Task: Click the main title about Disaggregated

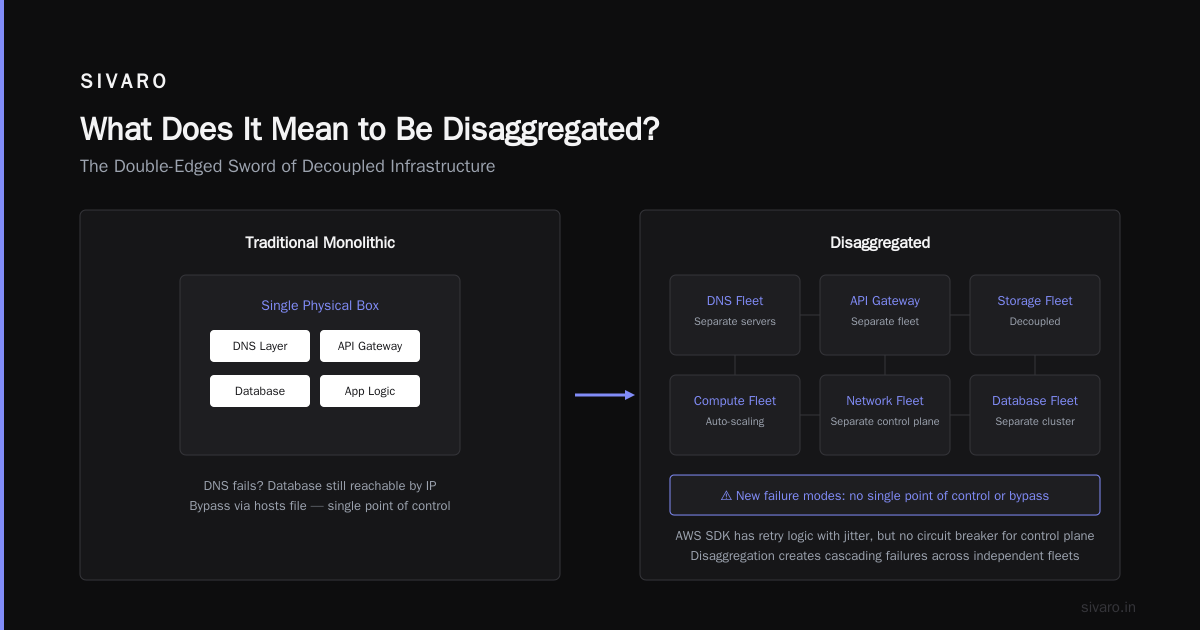Action: click(370, 129)
